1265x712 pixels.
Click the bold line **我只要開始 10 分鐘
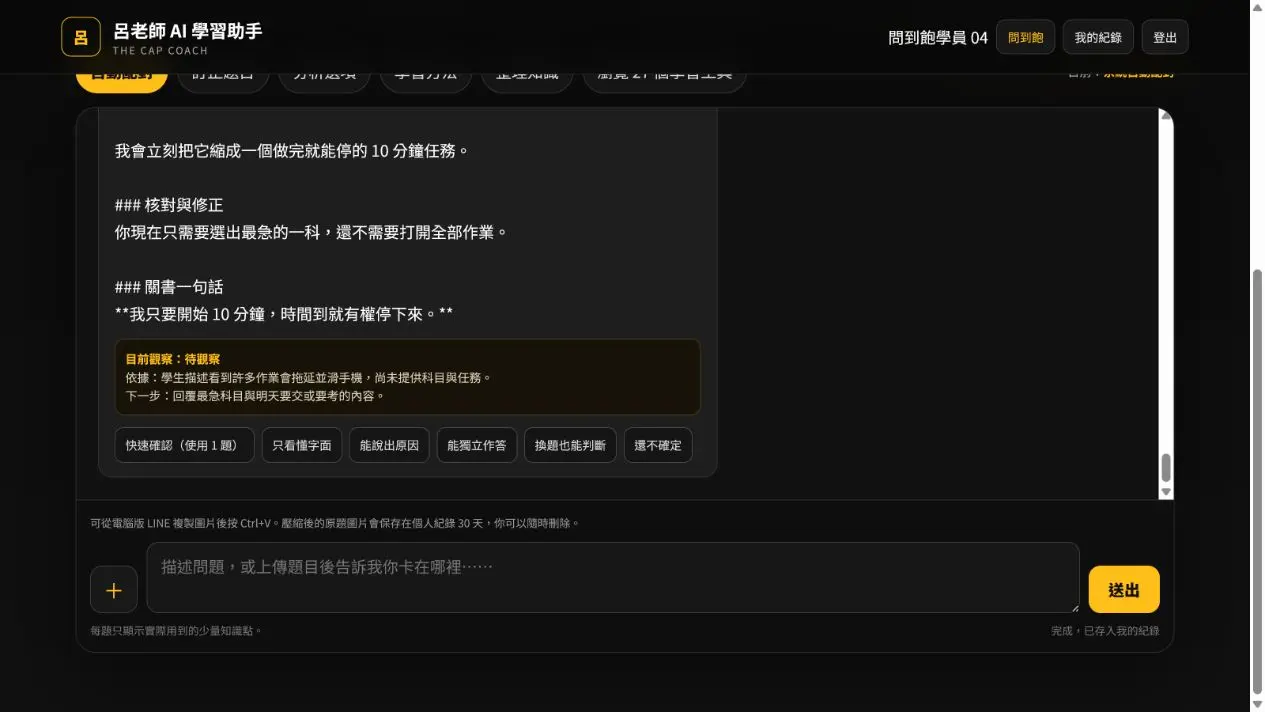284,314
